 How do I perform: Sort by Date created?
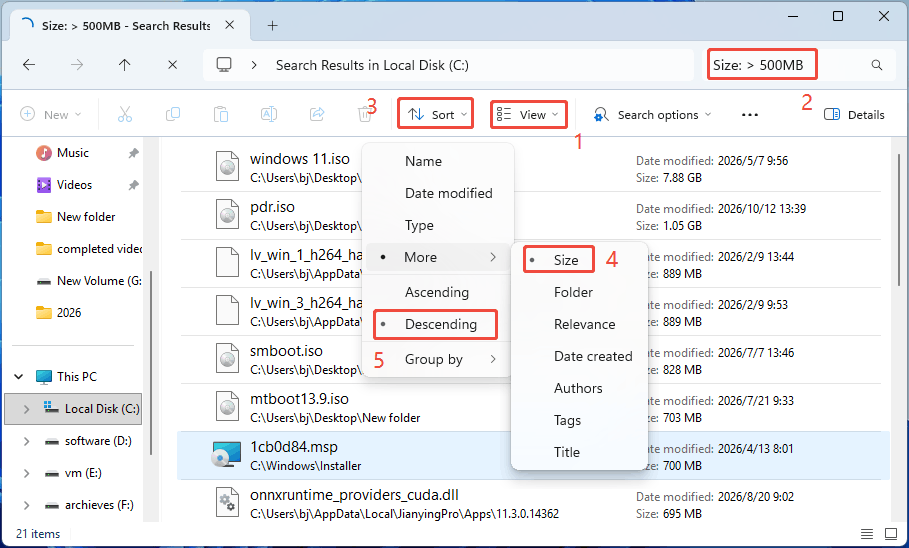pyautogui.click(x=579, y=356)
